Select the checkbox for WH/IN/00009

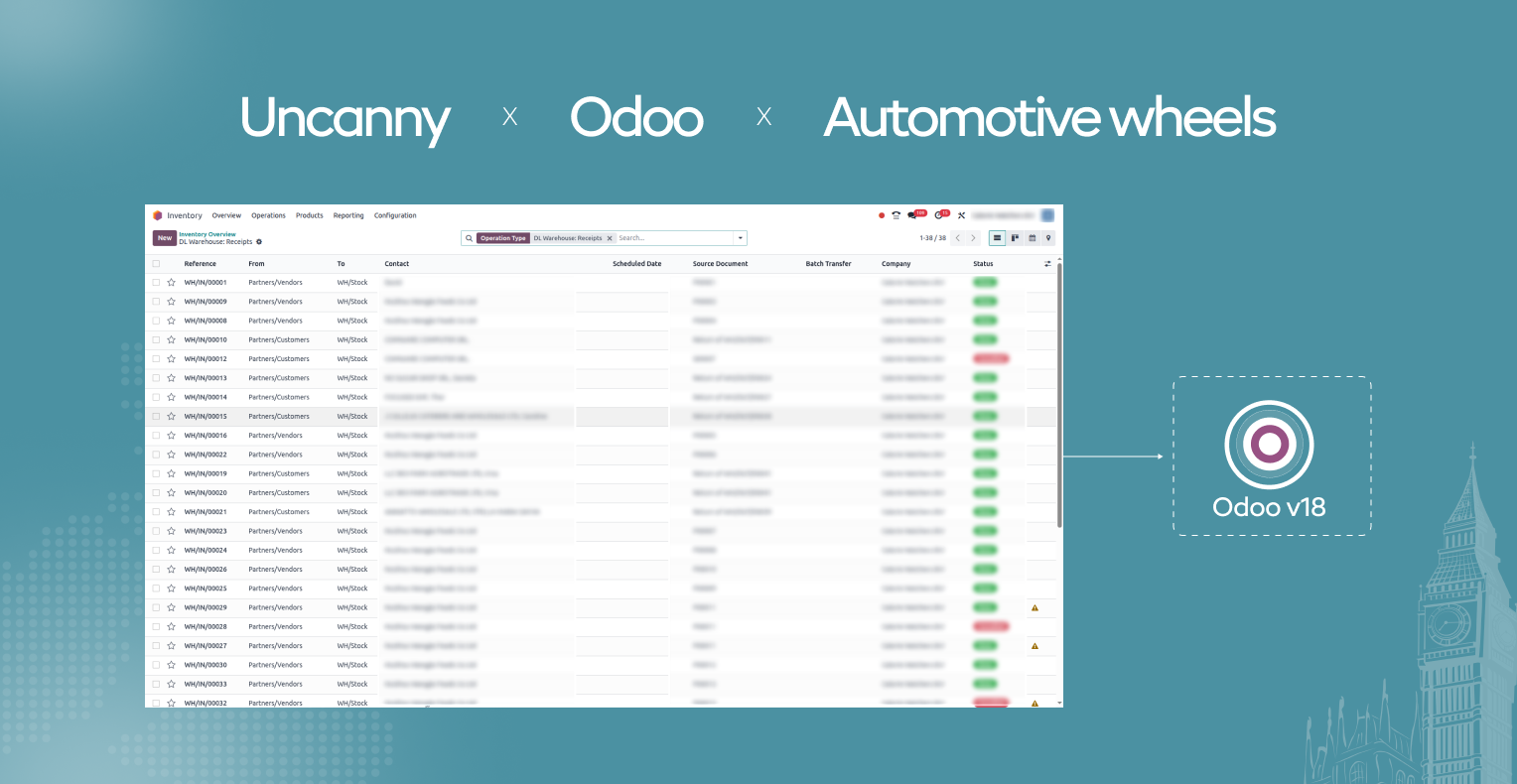tap(156, 302)
